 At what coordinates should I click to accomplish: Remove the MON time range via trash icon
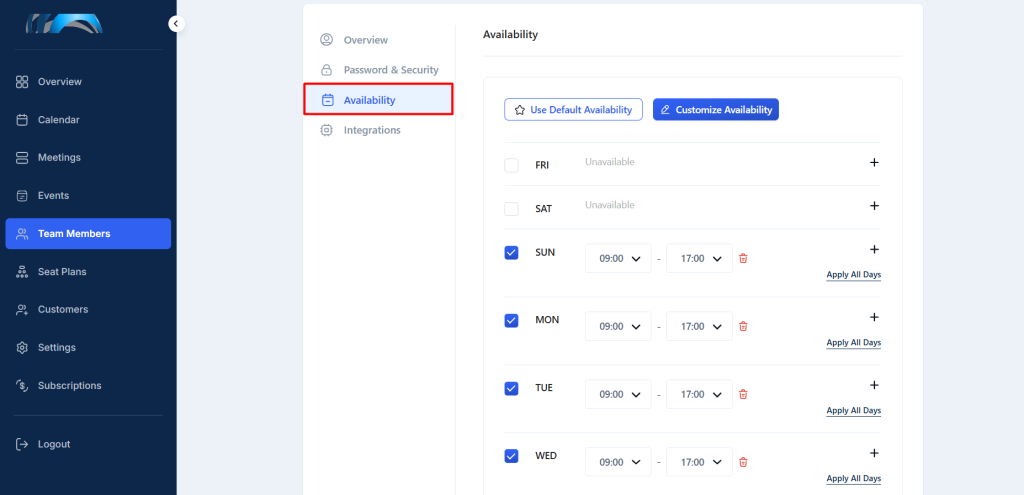point(743,326)
